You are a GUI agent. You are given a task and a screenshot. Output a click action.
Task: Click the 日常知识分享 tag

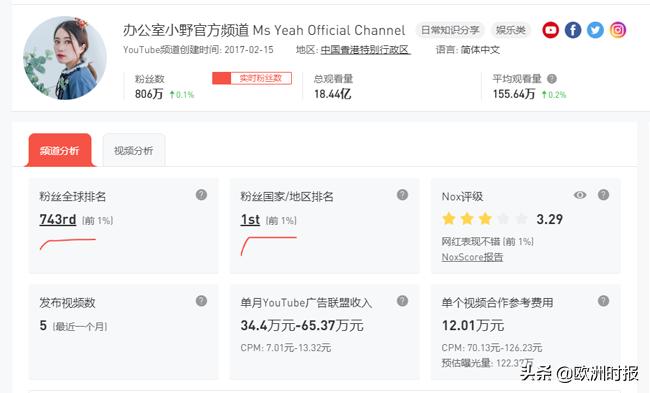pos(450,30)
